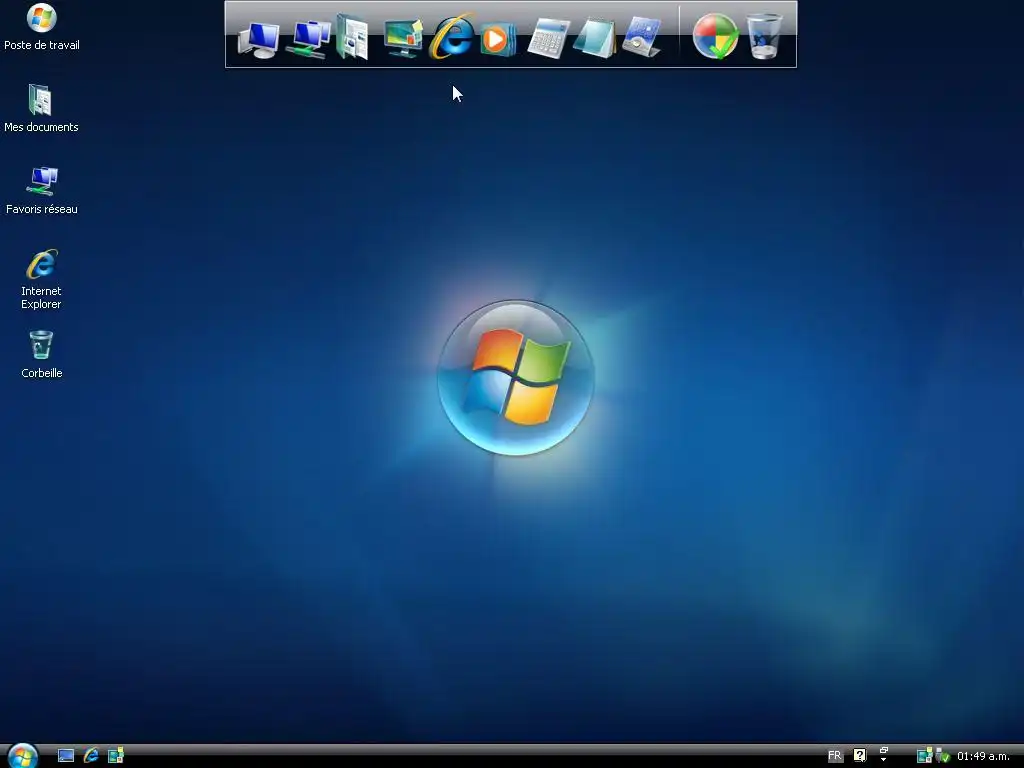Click the FR language indicator
The image size is (1024, 768).
835,756
